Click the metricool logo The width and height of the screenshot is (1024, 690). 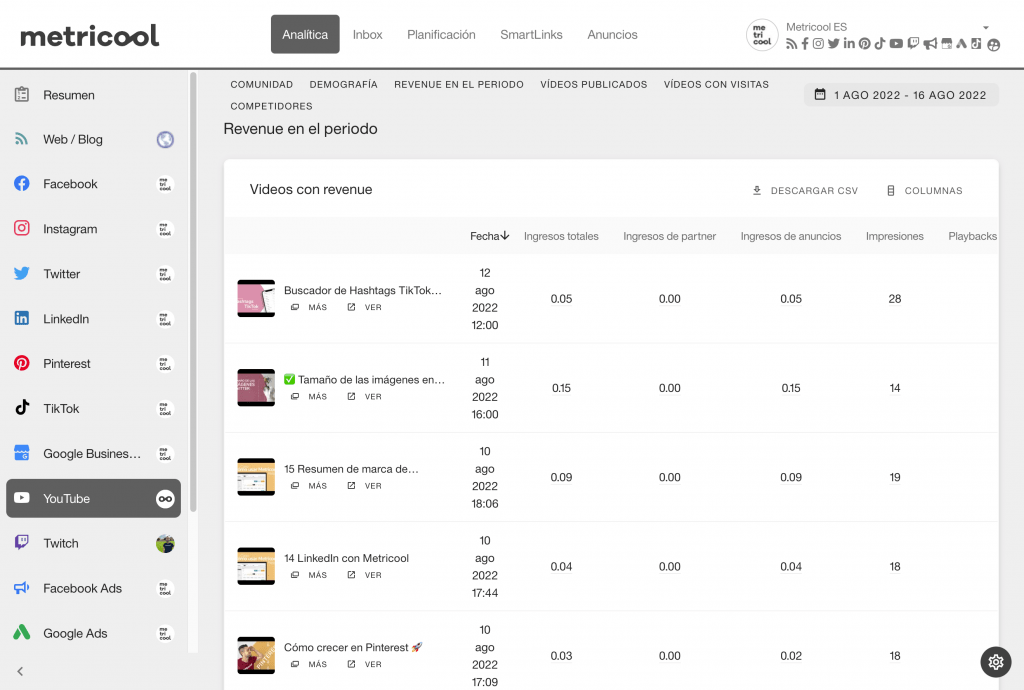(90, 35)
